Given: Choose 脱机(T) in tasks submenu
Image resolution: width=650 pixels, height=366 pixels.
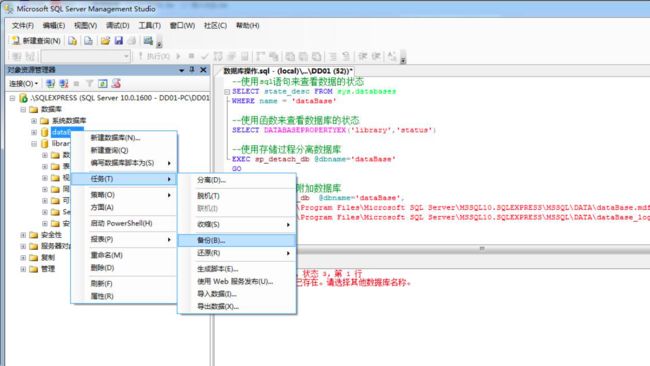Looking at the screenshot, I should [x=237, y=196].
